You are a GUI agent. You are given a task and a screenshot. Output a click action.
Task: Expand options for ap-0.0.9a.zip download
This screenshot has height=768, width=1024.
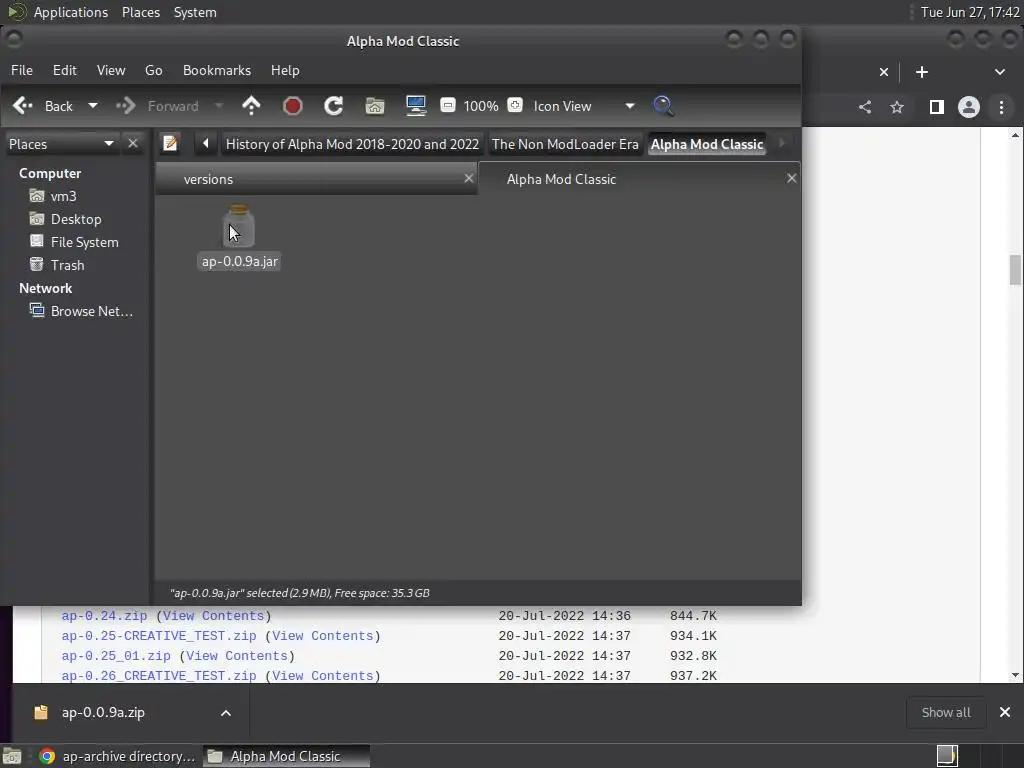point(226,712)
